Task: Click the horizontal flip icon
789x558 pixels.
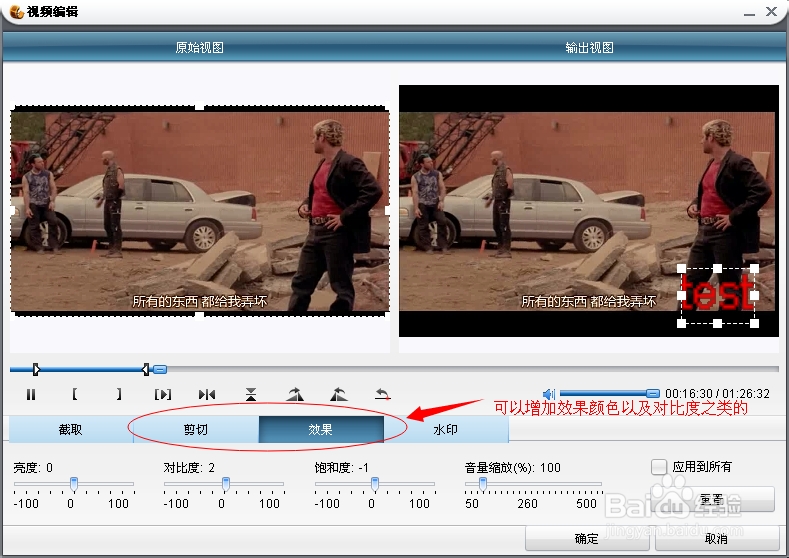Action: (x=207, y=394)
